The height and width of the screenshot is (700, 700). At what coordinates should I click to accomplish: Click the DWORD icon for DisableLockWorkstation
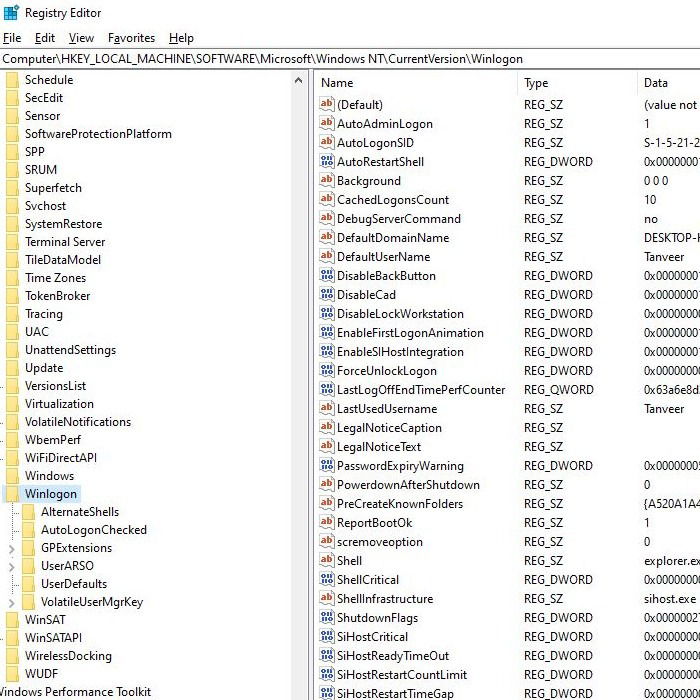(327, 313)
